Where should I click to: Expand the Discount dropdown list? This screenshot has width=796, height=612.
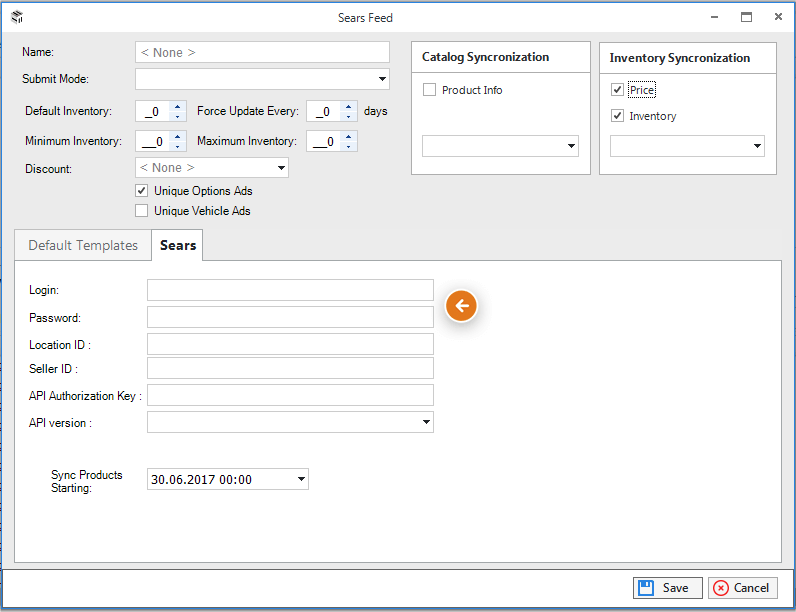tap(212, 168)
